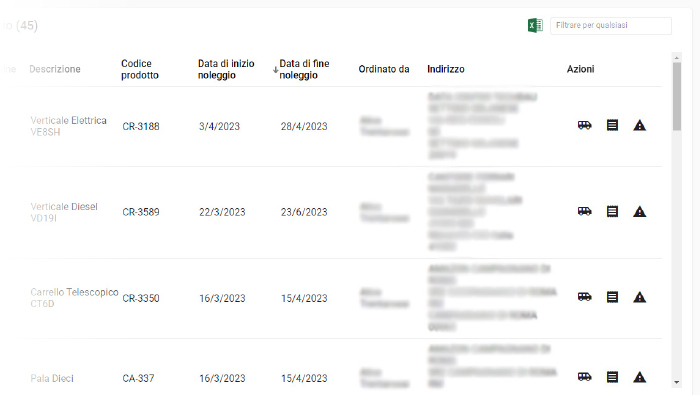Sort by 'Data di inizio noleggio' column
The height and width of the screenshot is (395, 700).
[226, 69]
